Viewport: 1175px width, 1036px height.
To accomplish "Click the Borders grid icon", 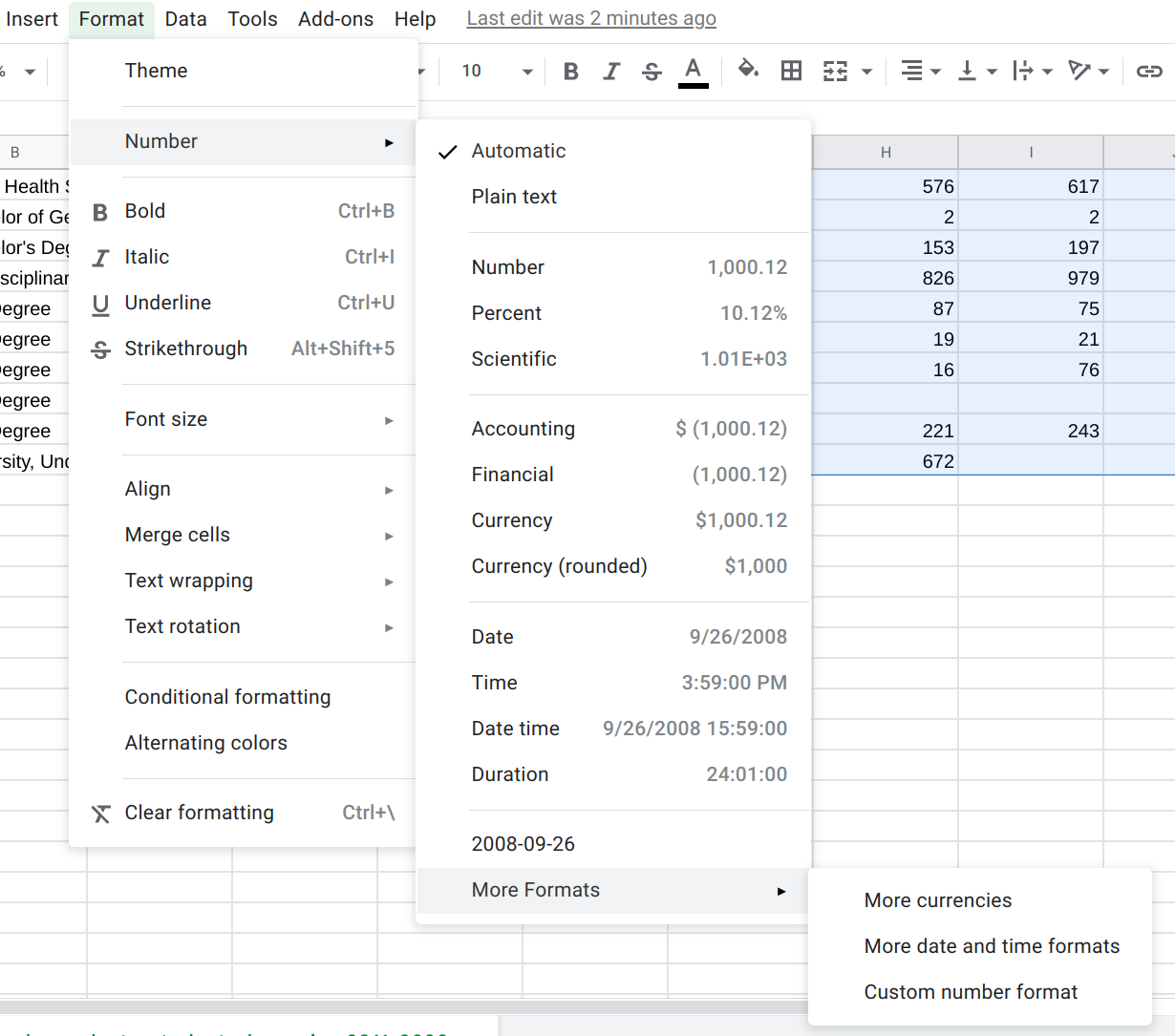I will click(x=791, y=72).
